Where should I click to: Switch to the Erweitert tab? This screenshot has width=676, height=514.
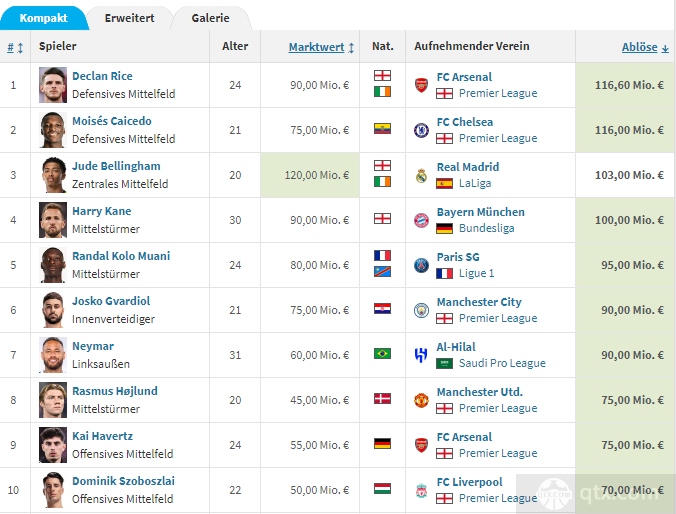129,18
